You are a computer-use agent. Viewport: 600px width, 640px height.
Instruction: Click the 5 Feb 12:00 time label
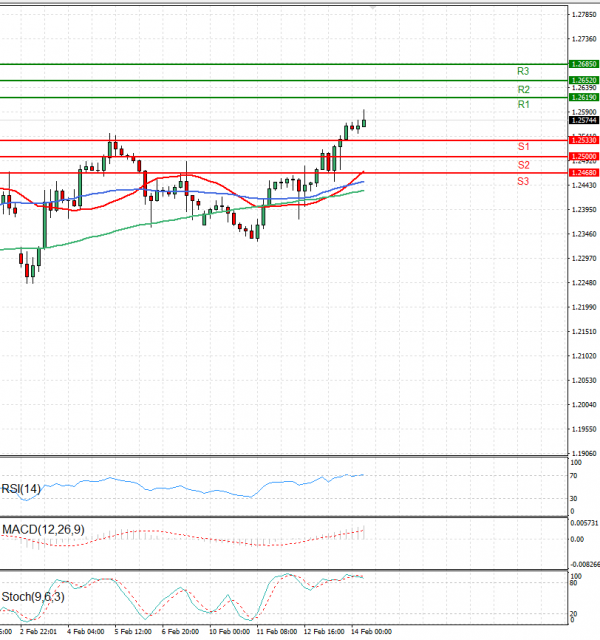point(133,631)
